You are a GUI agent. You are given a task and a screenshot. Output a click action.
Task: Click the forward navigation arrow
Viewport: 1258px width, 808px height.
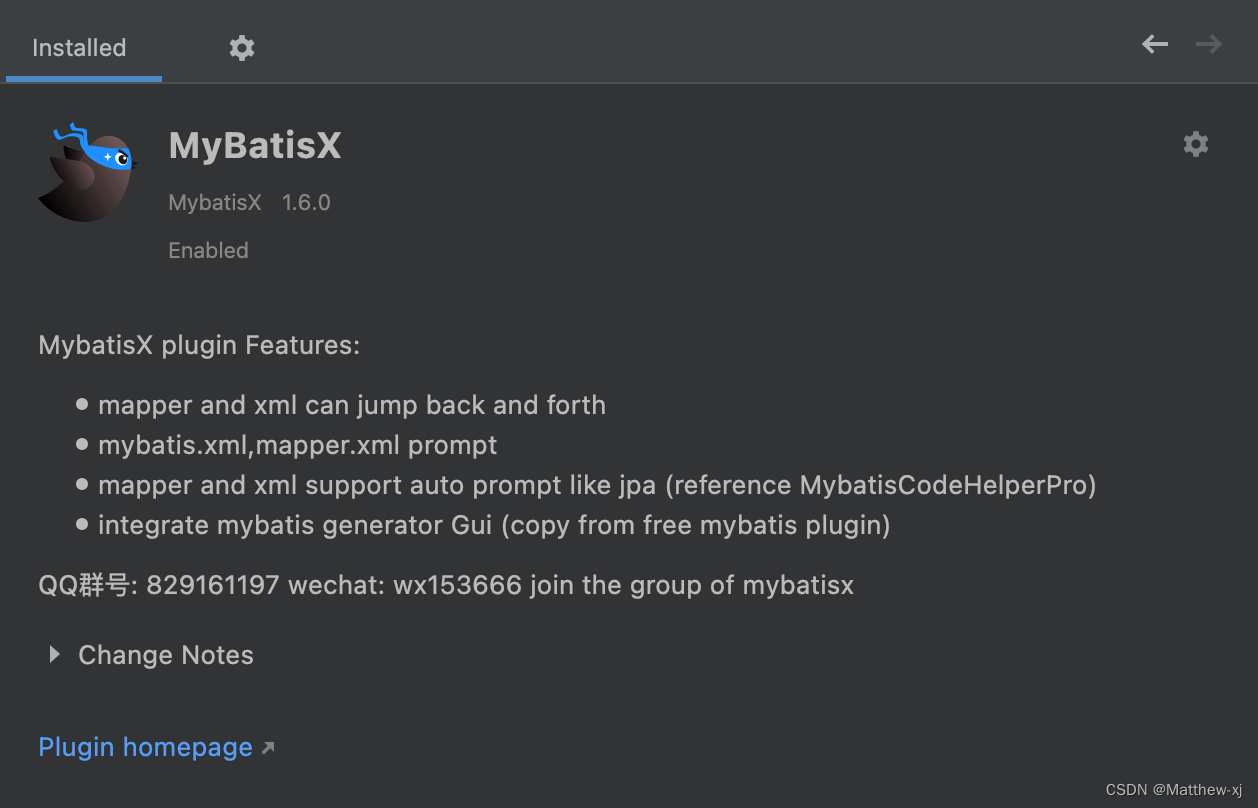pyautogui.click(x=1208, y=44)
